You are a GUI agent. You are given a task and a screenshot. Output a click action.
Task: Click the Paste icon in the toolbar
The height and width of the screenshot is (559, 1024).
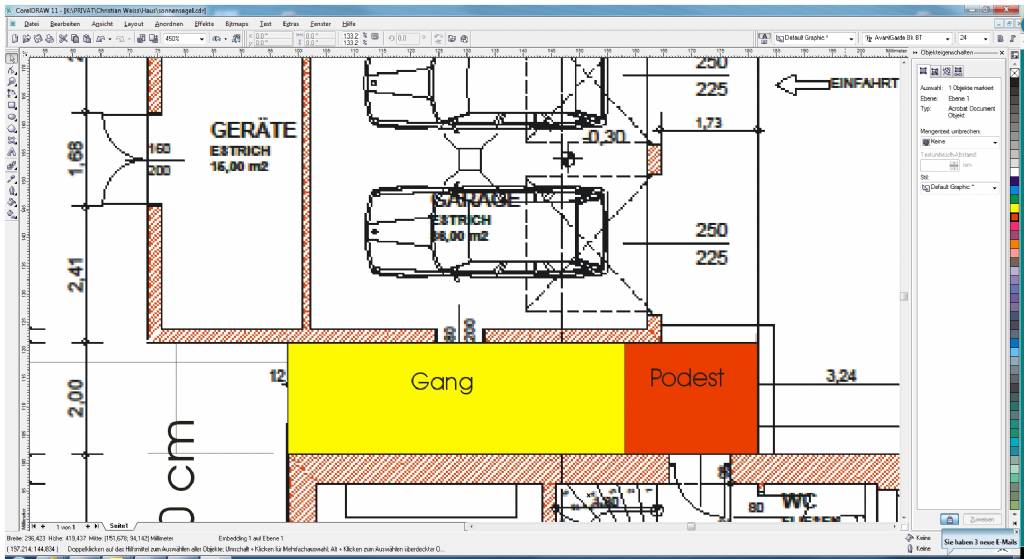87,38
